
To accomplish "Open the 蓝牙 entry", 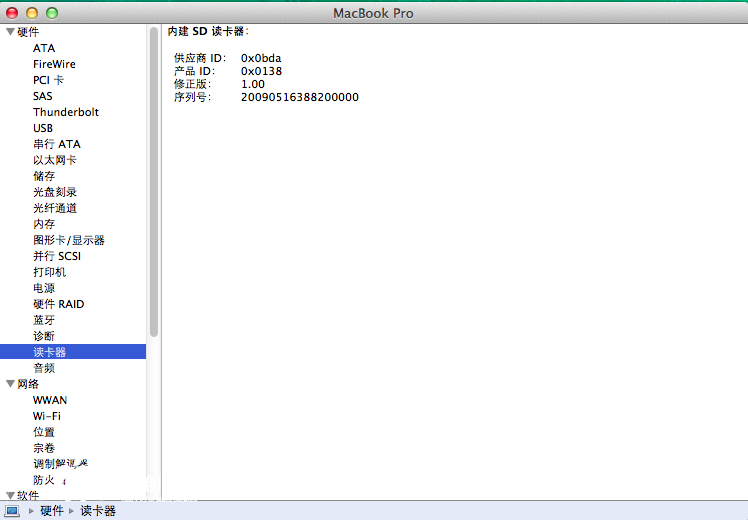I will point(44,320).
